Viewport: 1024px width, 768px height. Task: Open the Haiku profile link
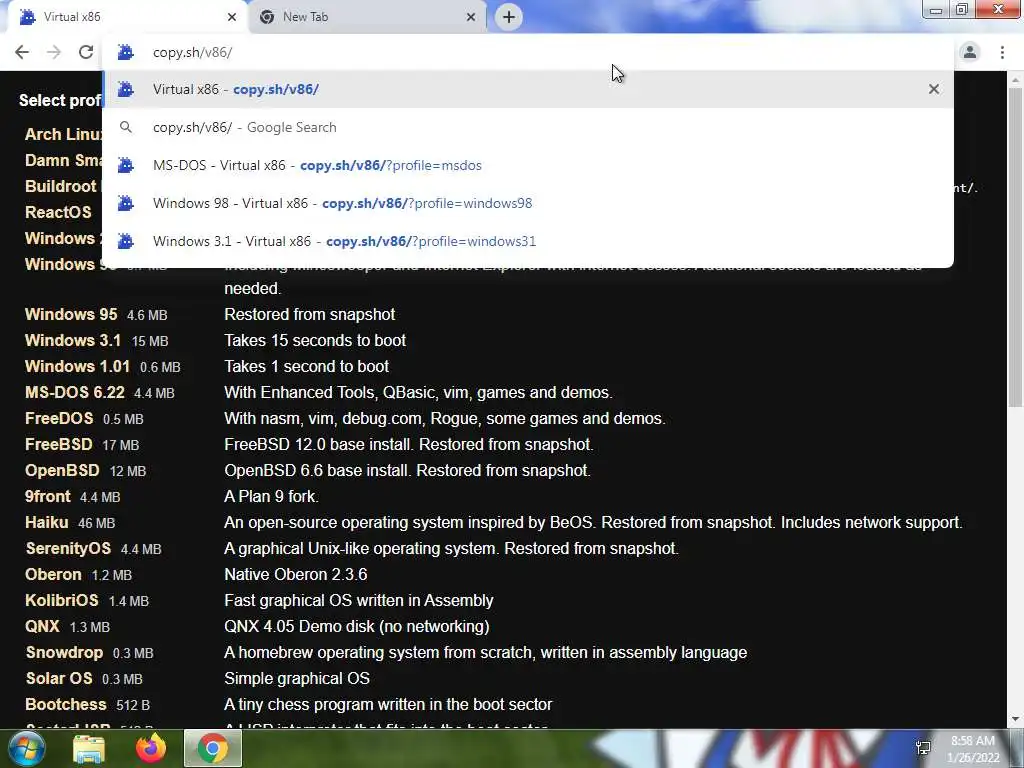pyautogui.click(x=46, y=522)
